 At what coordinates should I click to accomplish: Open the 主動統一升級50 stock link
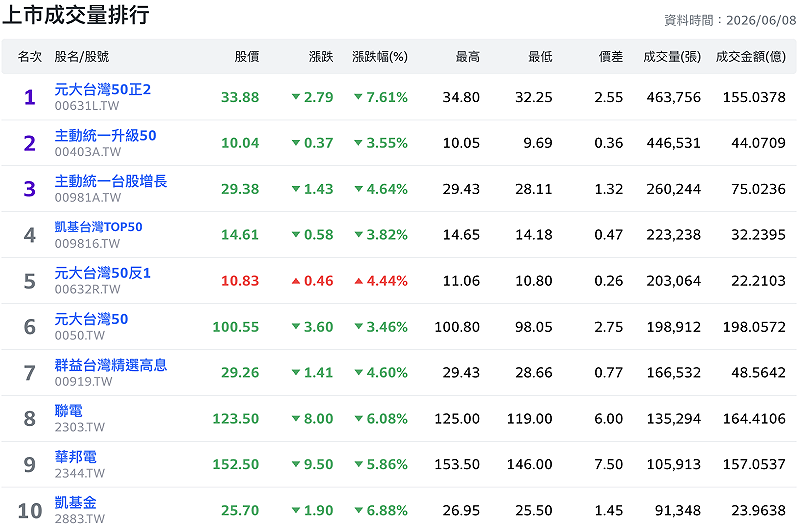pos(105,135)
